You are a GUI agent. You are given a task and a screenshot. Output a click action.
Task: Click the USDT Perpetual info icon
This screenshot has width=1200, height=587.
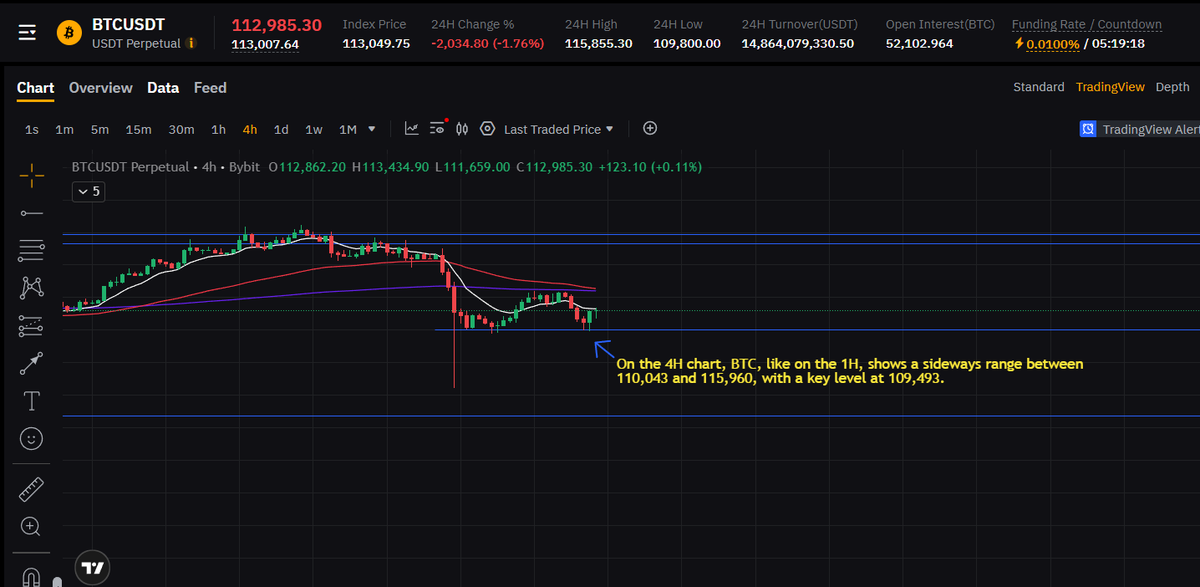(x=191, y=44)
